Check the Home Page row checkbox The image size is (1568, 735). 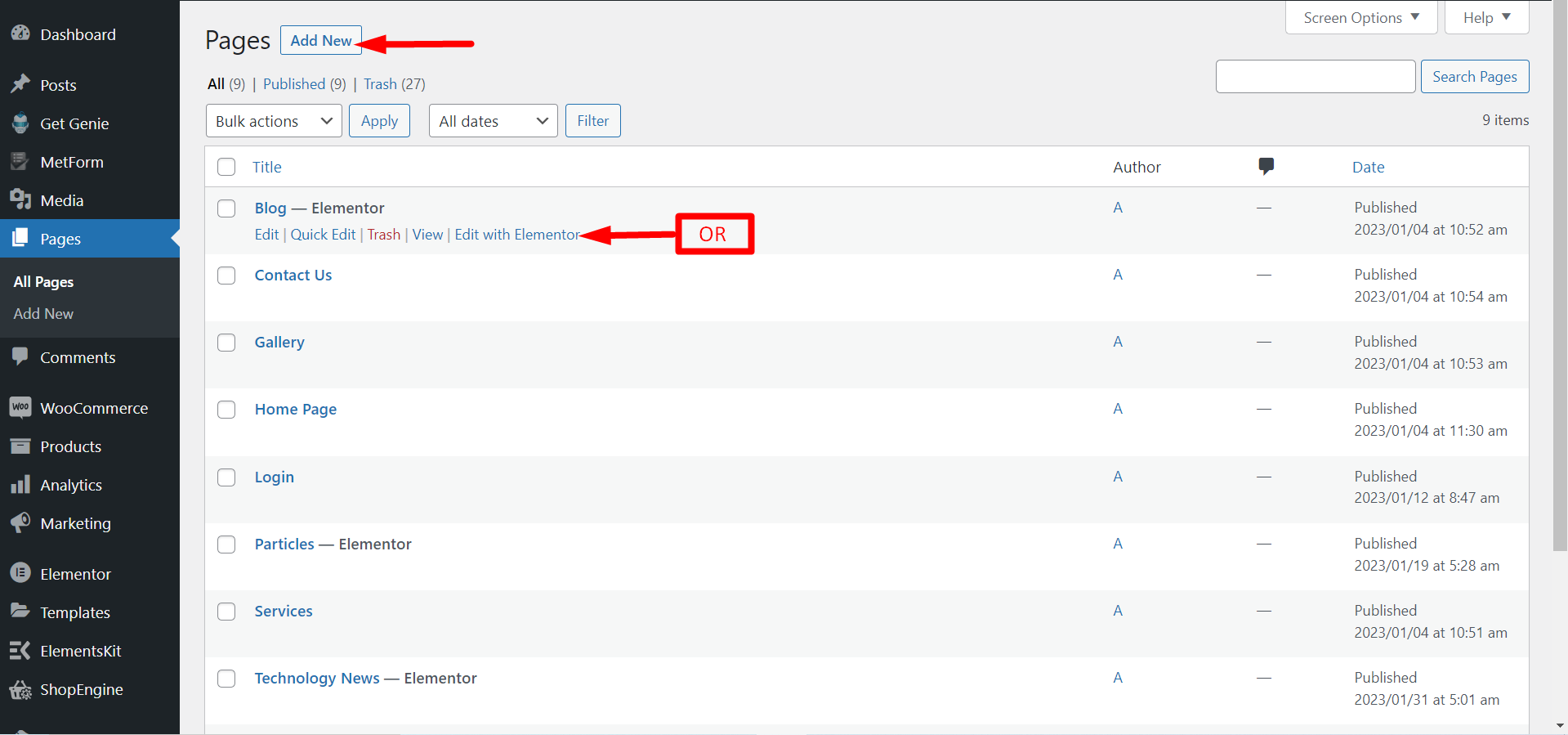226,410
